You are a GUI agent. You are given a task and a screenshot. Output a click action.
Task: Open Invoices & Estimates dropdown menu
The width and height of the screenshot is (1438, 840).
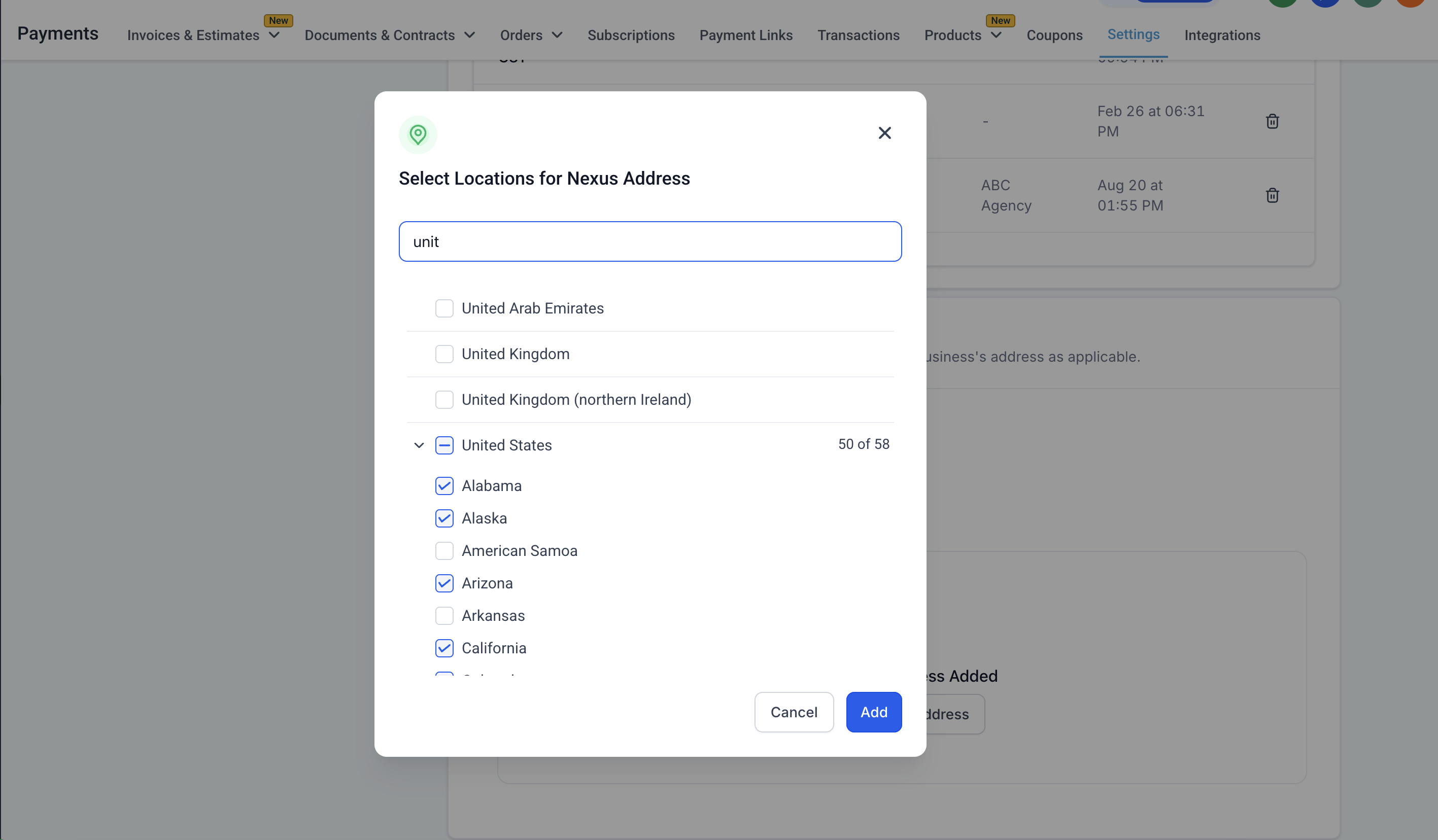point(203,36)
